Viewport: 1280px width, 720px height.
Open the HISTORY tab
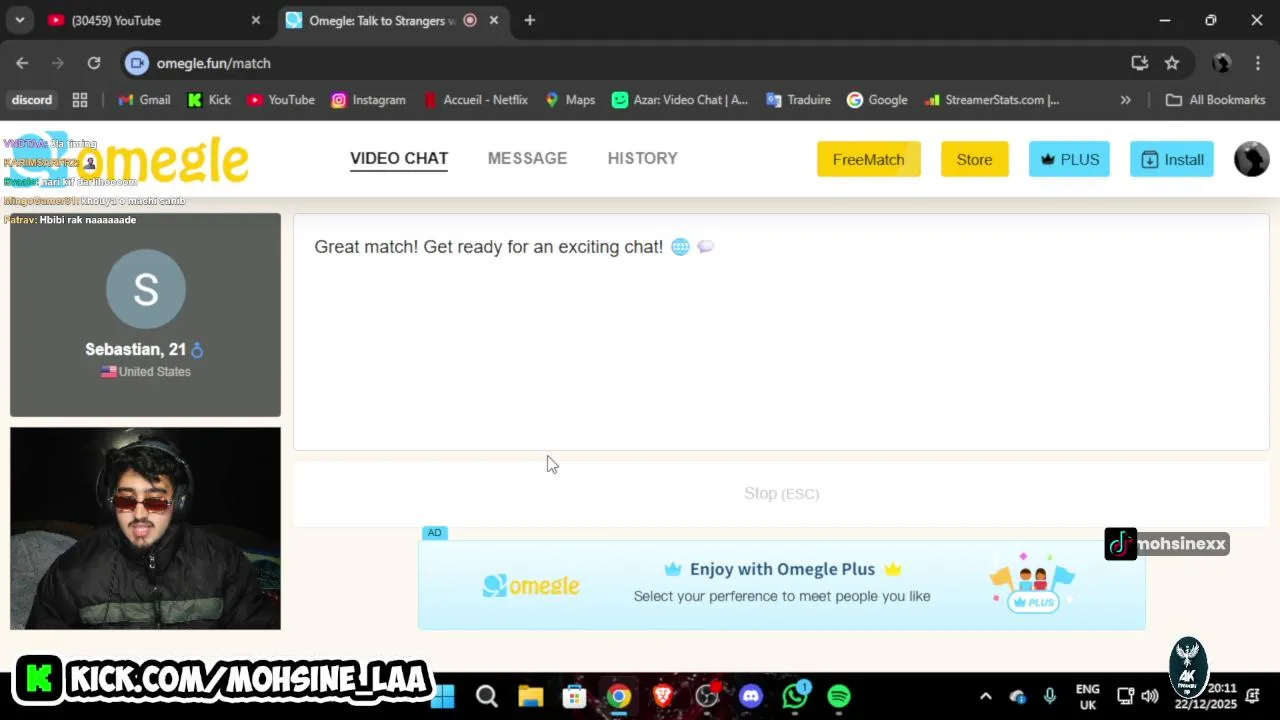click(x=642, y=158)
